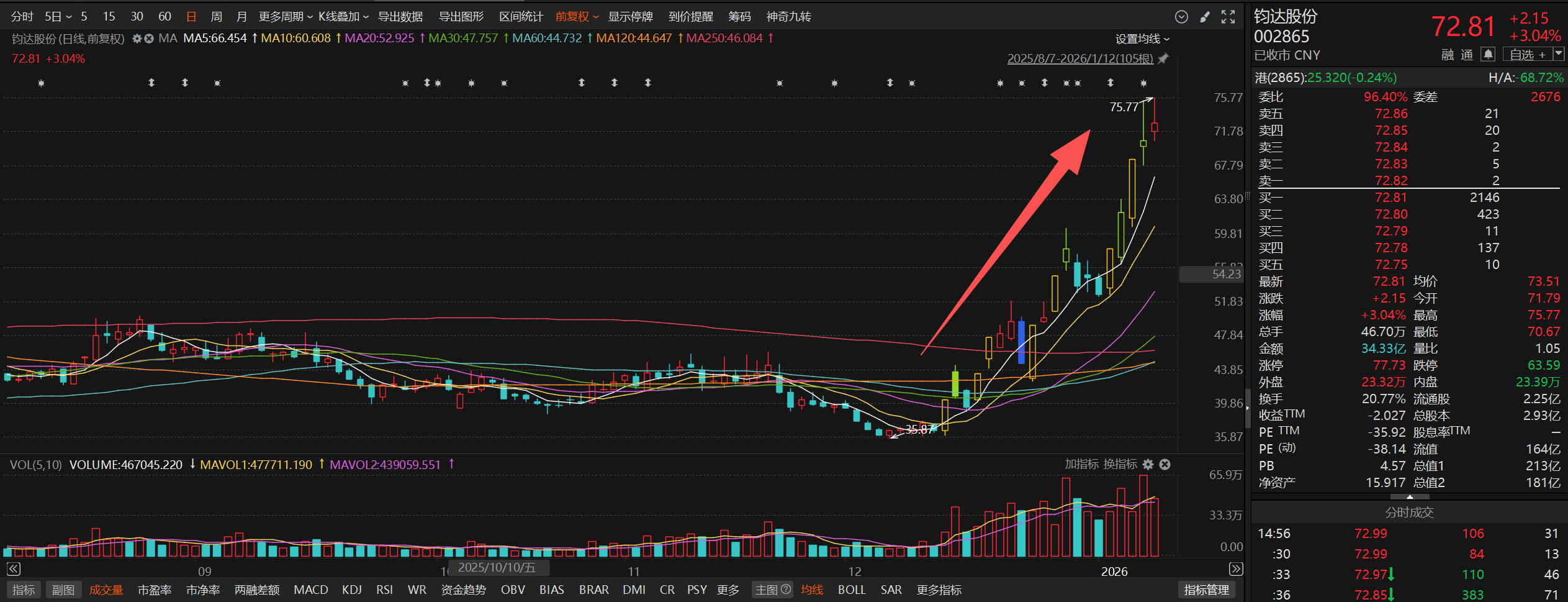
Task: Open MA settings gear beside 钧达股份 title
Action: (137, 39)
